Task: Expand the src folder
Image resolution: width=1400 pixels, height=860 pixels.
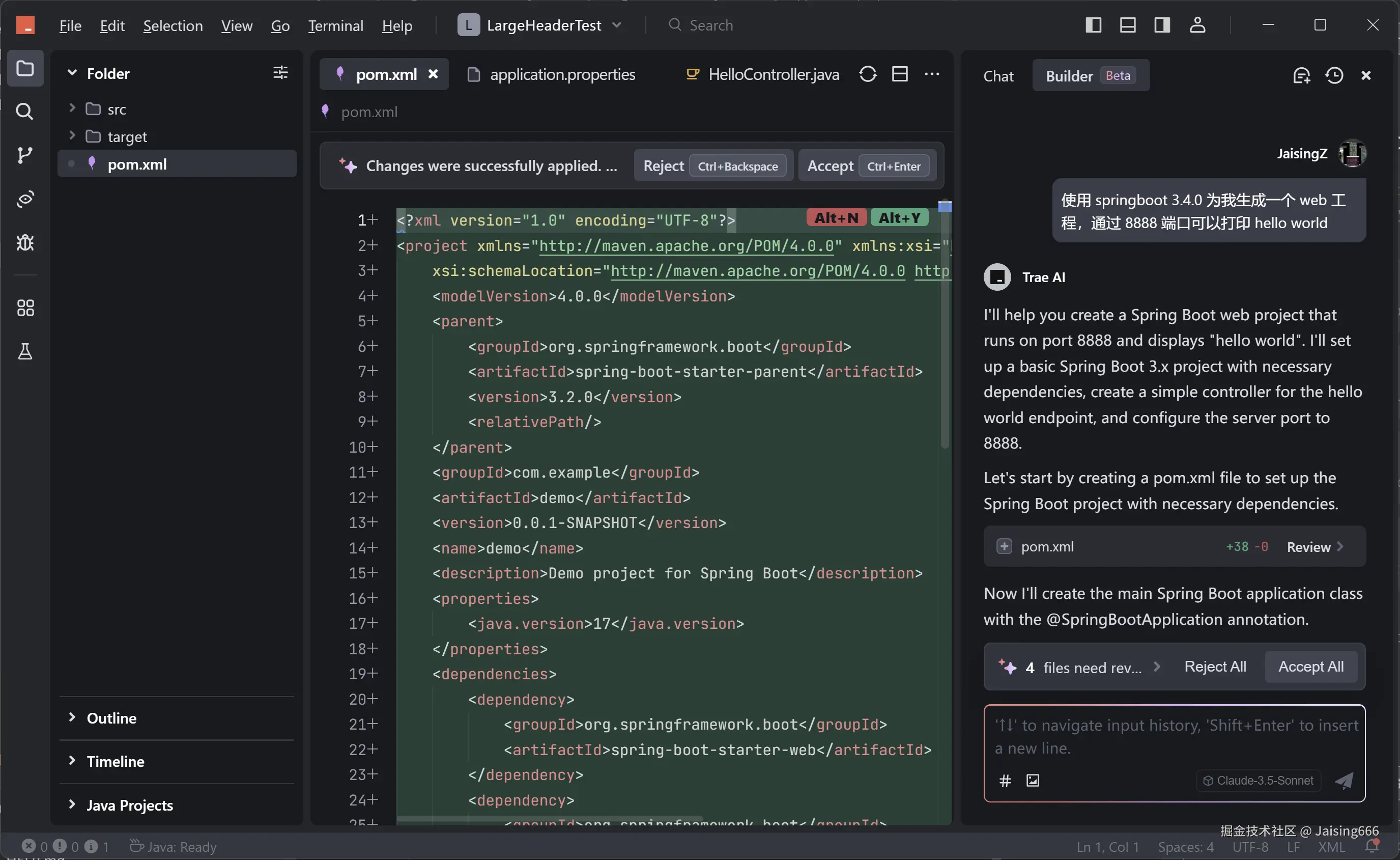Action: [x=117, y=109]
